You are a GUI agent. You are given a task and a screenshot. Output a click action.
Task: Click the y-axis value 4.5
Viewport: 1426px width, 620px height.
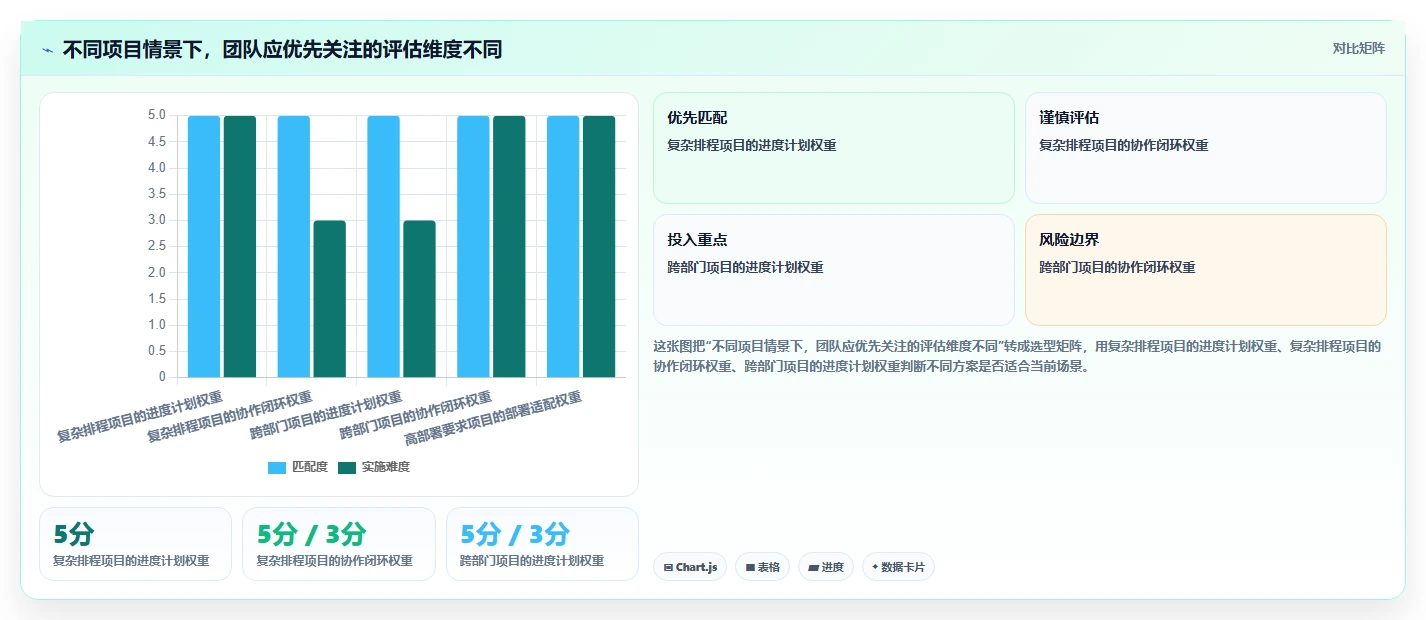click(156, 141)
